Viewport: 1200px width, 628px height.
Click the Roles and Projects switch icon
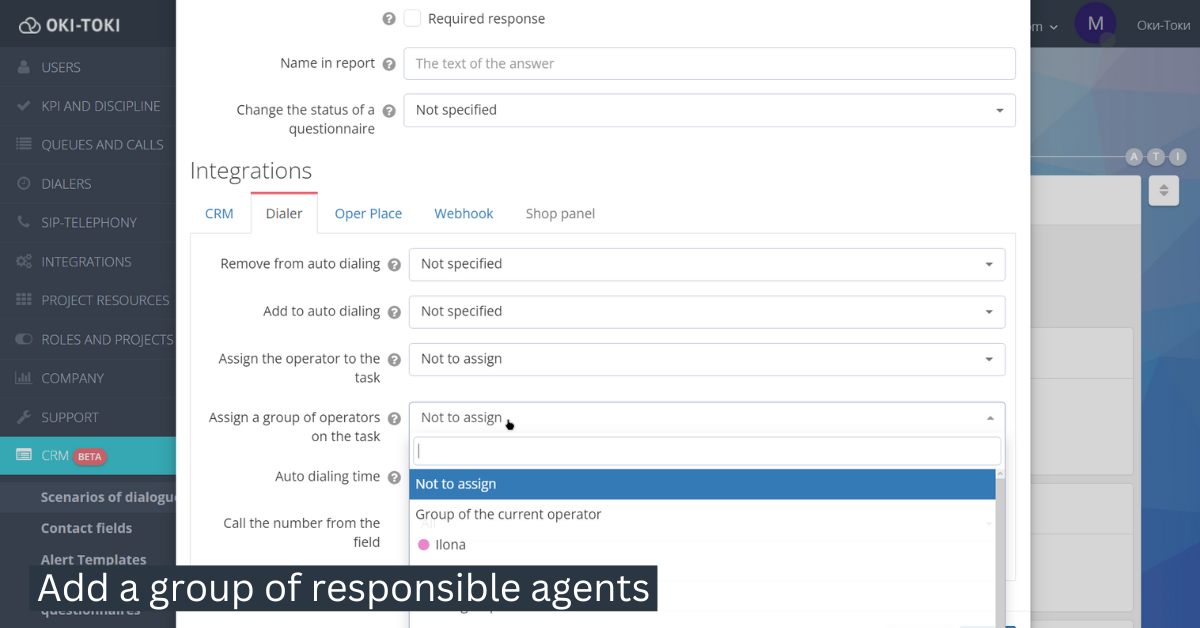coord(24,340)
